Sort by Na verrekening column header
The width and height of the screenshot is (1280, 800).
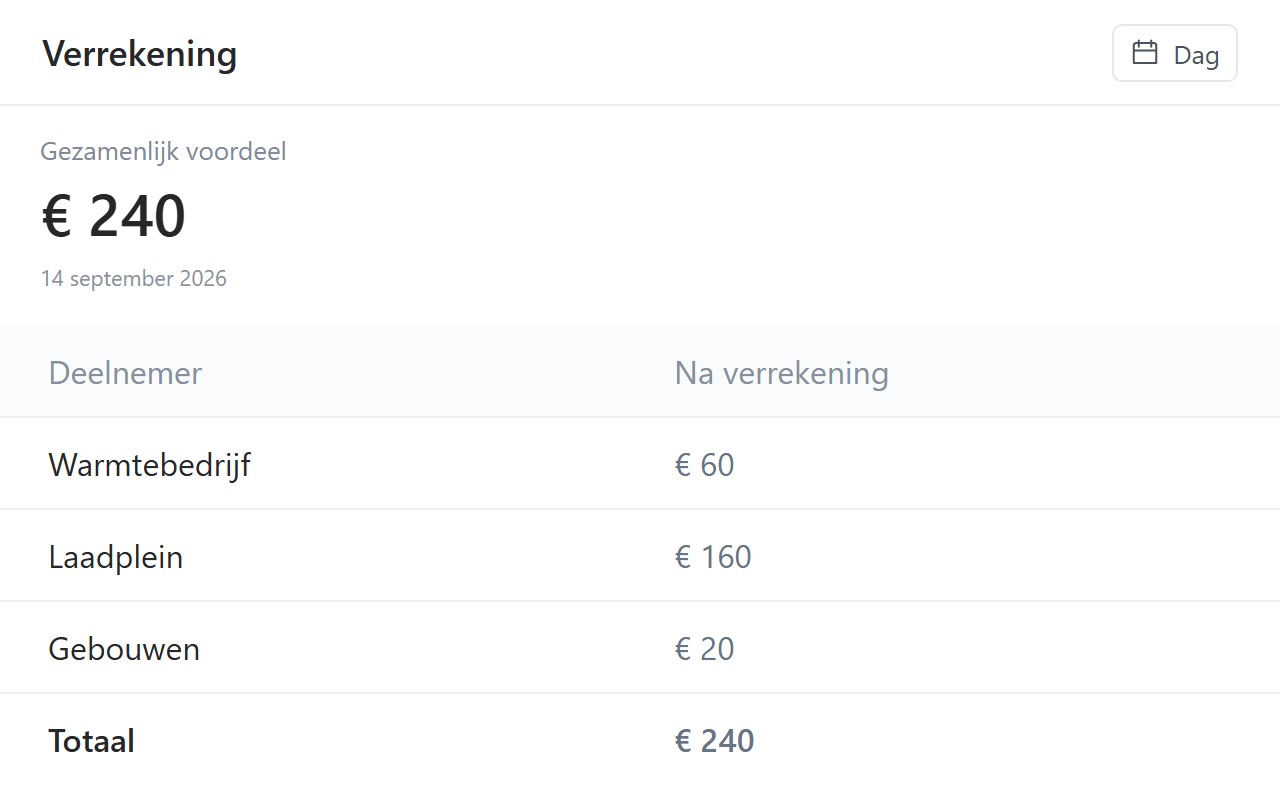pyautogui.click(x=782, y=373)
